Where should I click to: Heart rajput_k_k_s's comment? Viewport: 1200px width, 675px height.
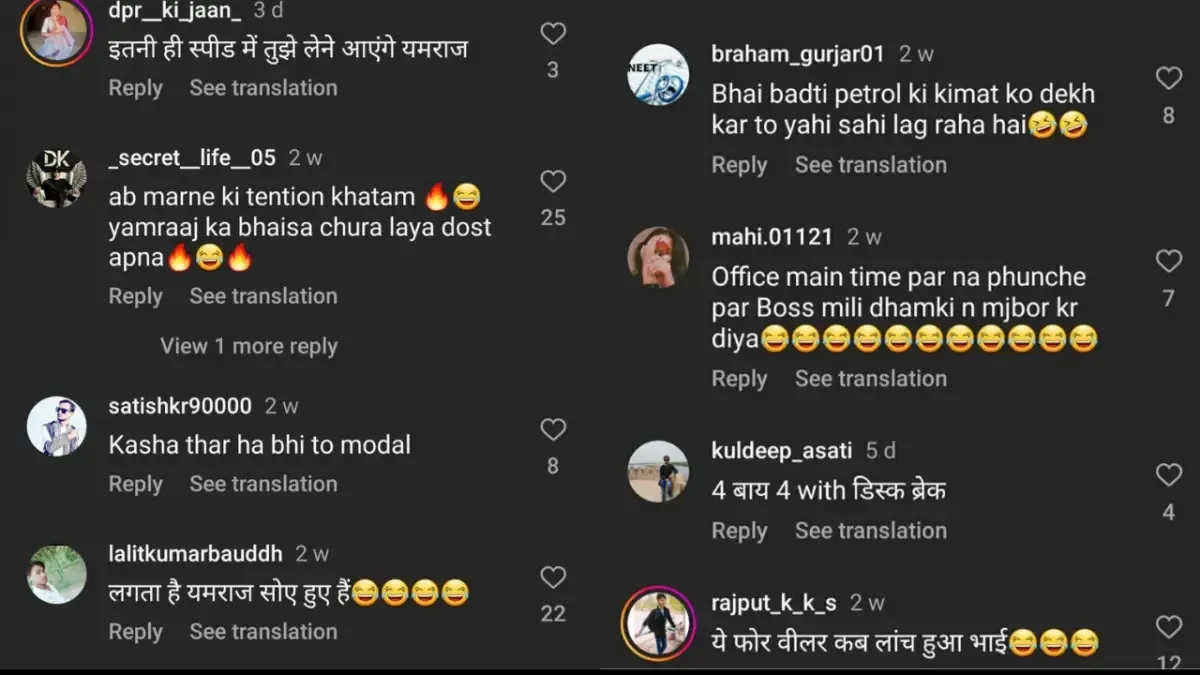click(1168, 627)
